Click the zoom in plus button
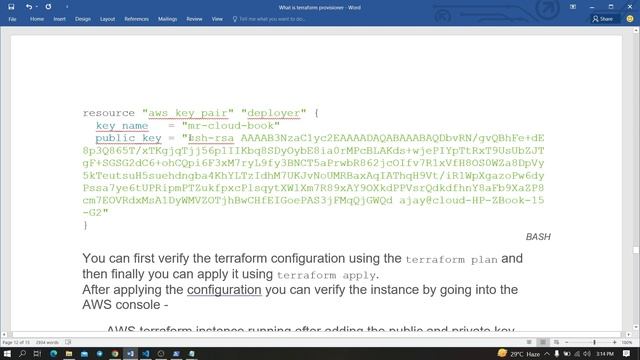The width and height of the screenshot is (640, 360). point(615,342)
